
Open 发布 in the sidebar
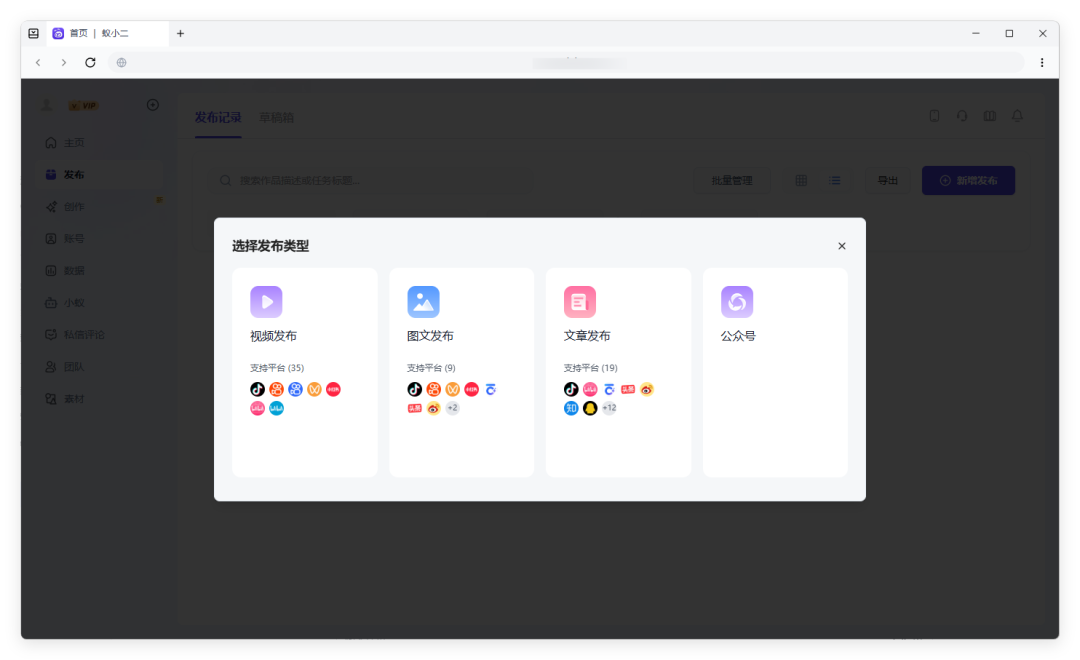tap(101, 174)
